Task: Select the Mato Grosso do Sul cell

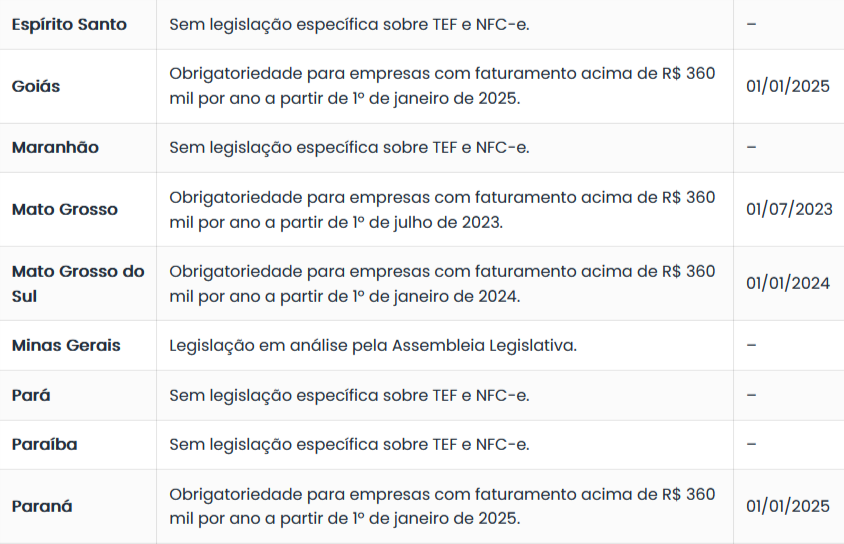Action: coord(78,283)
